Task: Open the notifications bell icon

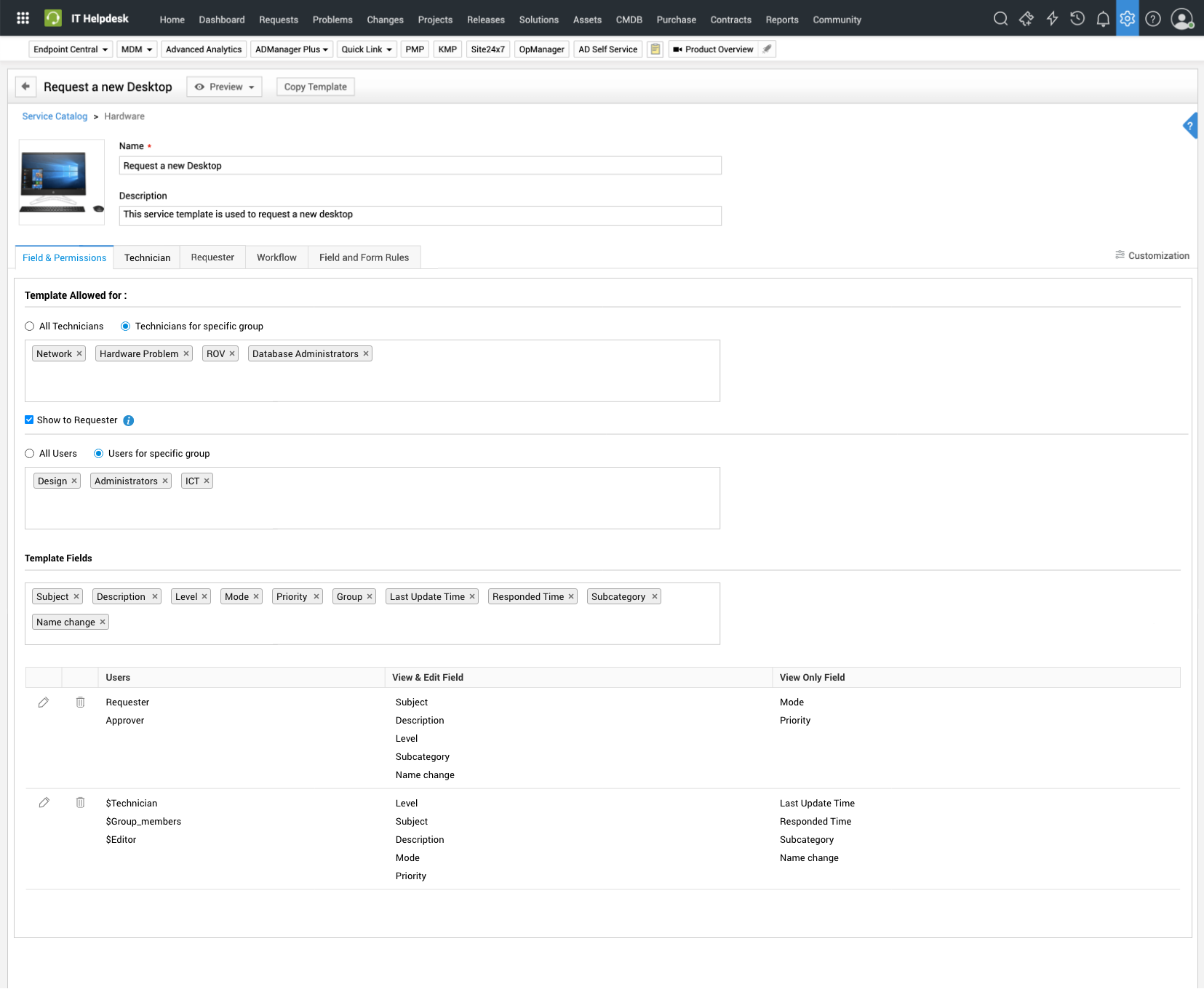Action: click(1102, 19)
